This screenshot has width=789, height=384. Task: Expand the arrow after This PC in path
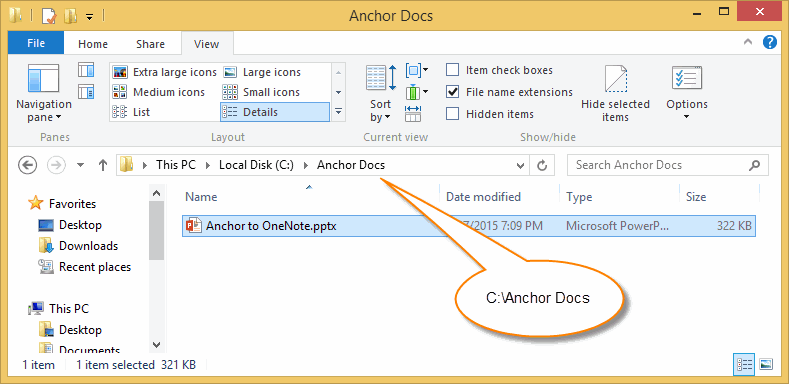[208, 165]
